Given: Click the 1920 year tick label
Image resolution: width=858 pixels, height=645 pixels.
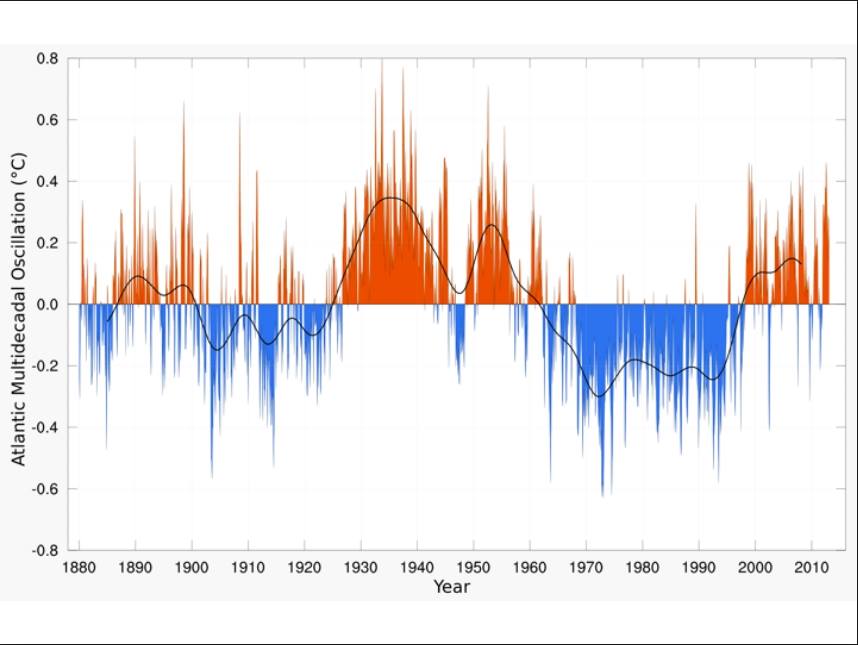Looking at the screenshot, I should 304,567.
